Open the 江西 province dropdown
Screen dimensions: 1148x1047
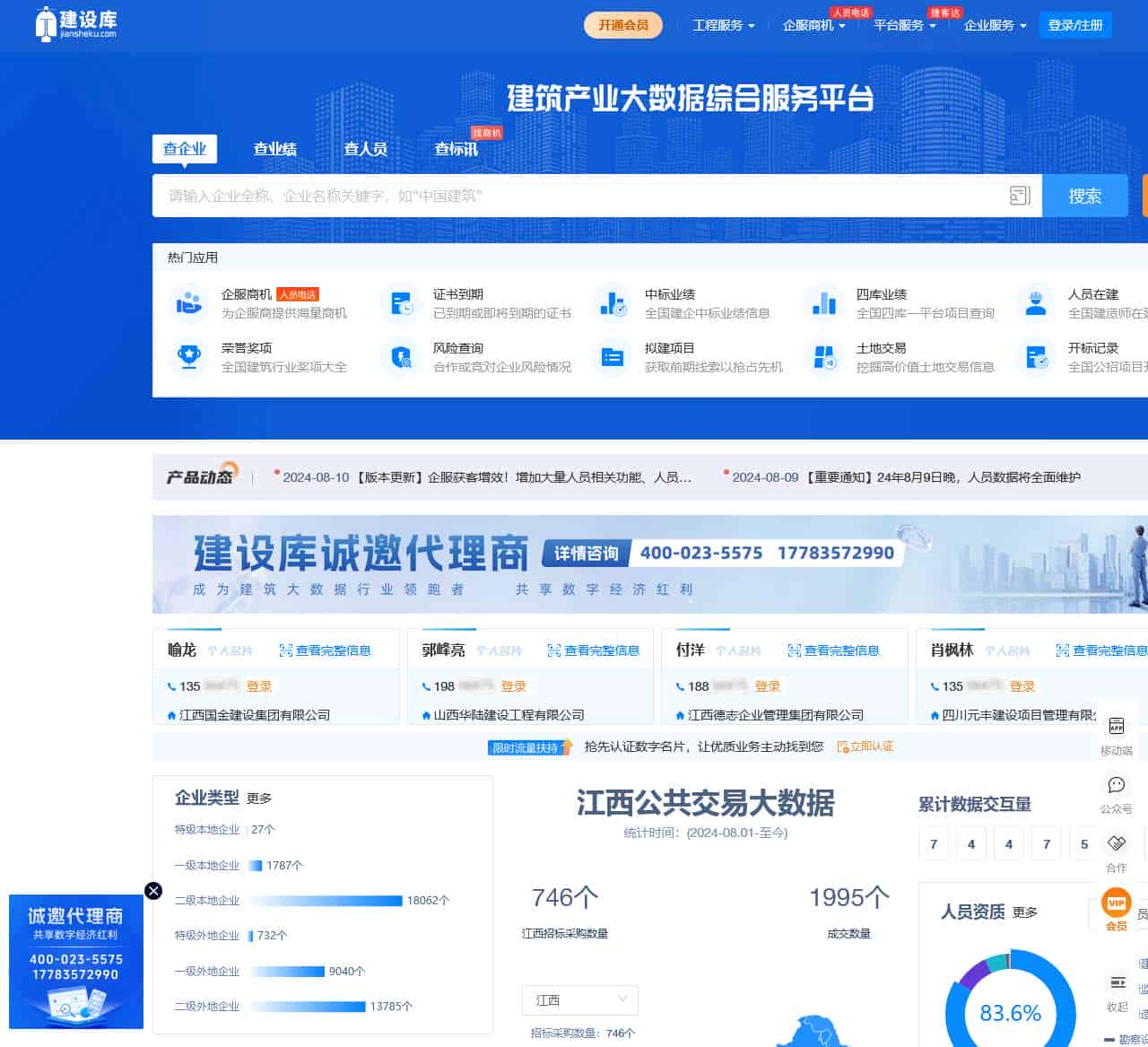(x=580, y=999)
